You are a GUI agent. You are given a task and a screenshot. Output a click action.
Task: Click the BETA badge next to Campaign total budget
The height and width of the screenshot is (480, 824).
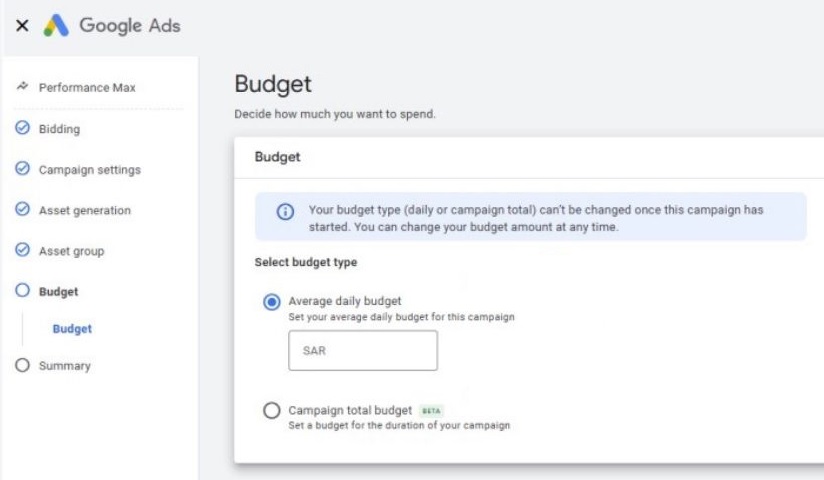tap(431, 411)
